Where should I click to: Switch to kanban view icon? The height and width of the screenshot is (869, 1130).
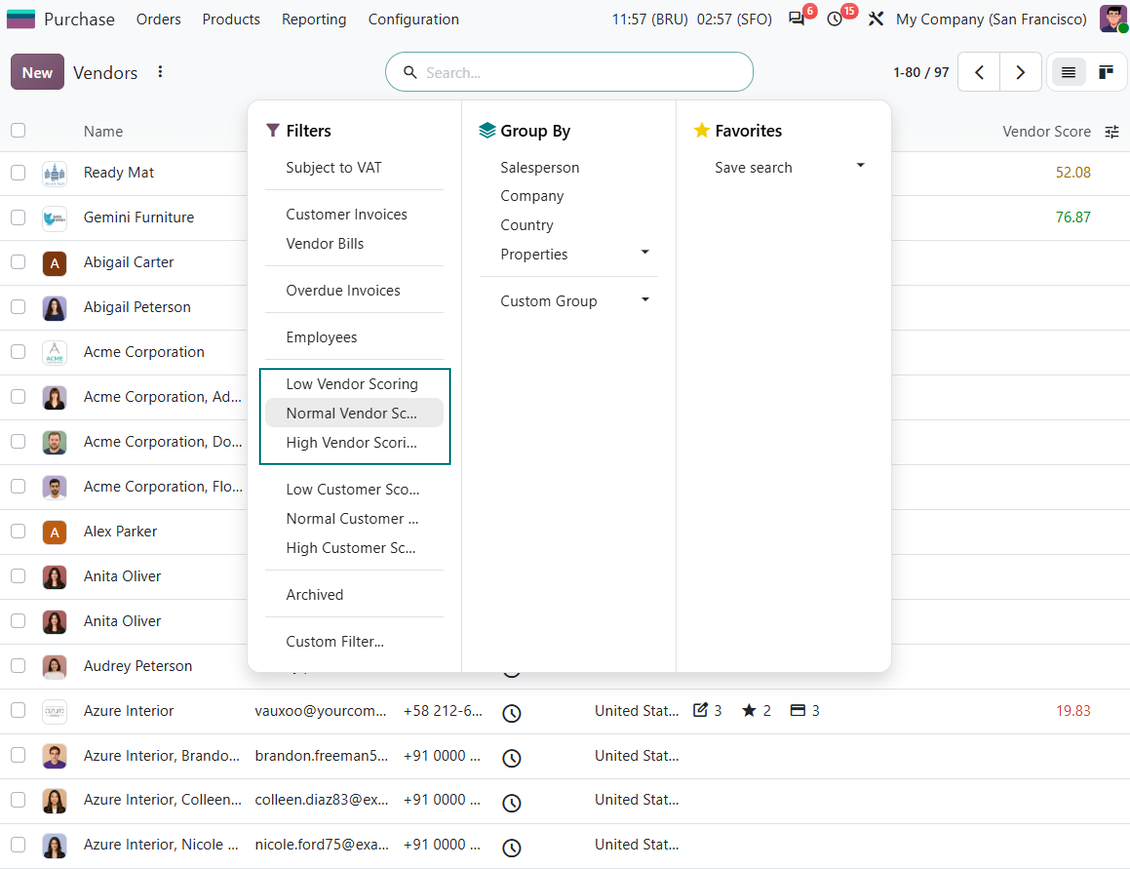pos(1105,72)
